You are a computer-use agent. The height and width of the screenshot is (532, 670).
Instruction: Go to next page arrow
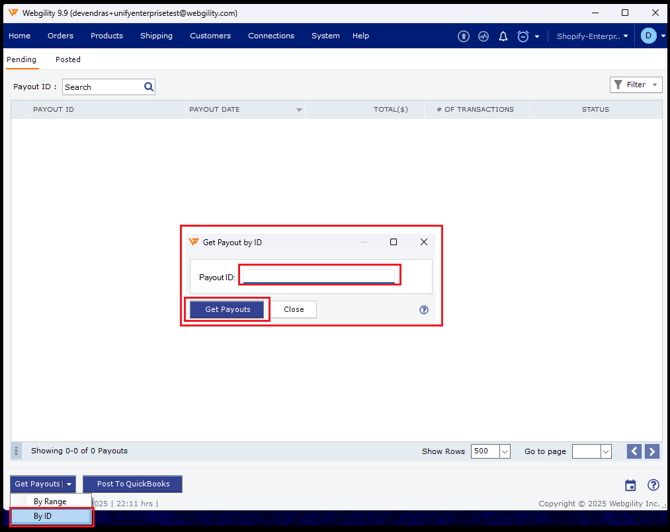652,452
